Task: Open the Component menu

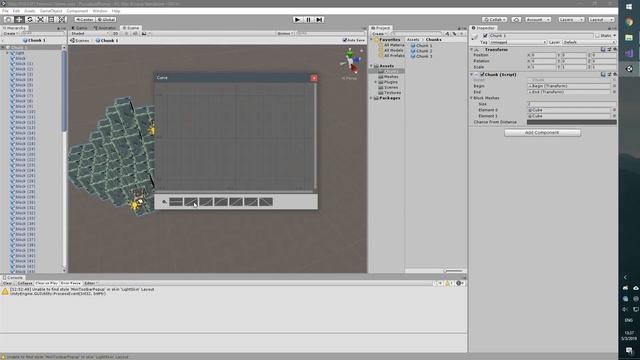Action: point(77,11)
